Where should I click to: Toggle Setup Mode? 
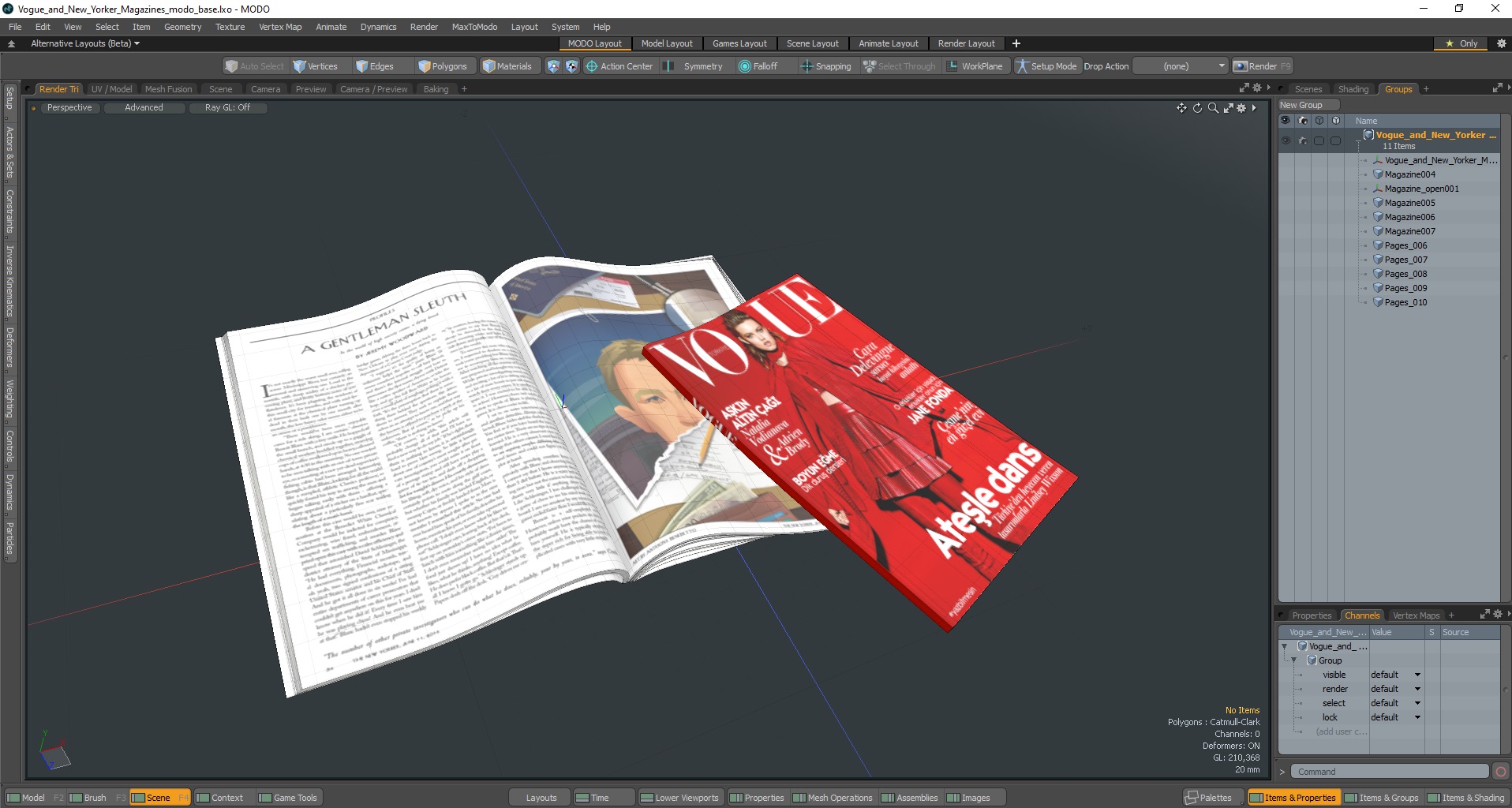[1046, 66]
